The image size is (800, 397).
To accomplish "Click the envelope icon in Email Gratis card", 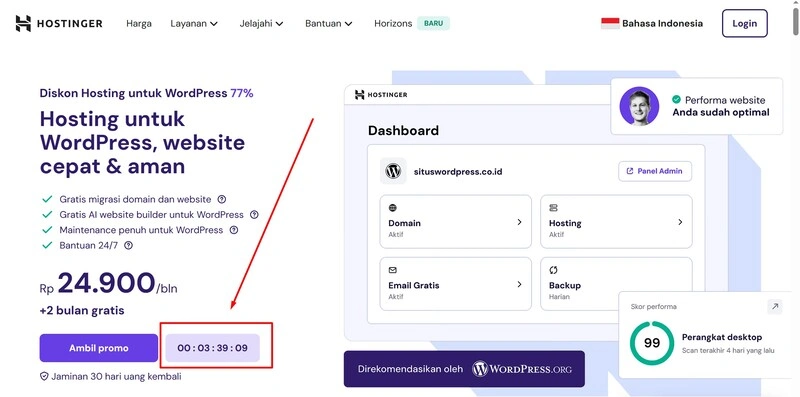I will (392, 270).
